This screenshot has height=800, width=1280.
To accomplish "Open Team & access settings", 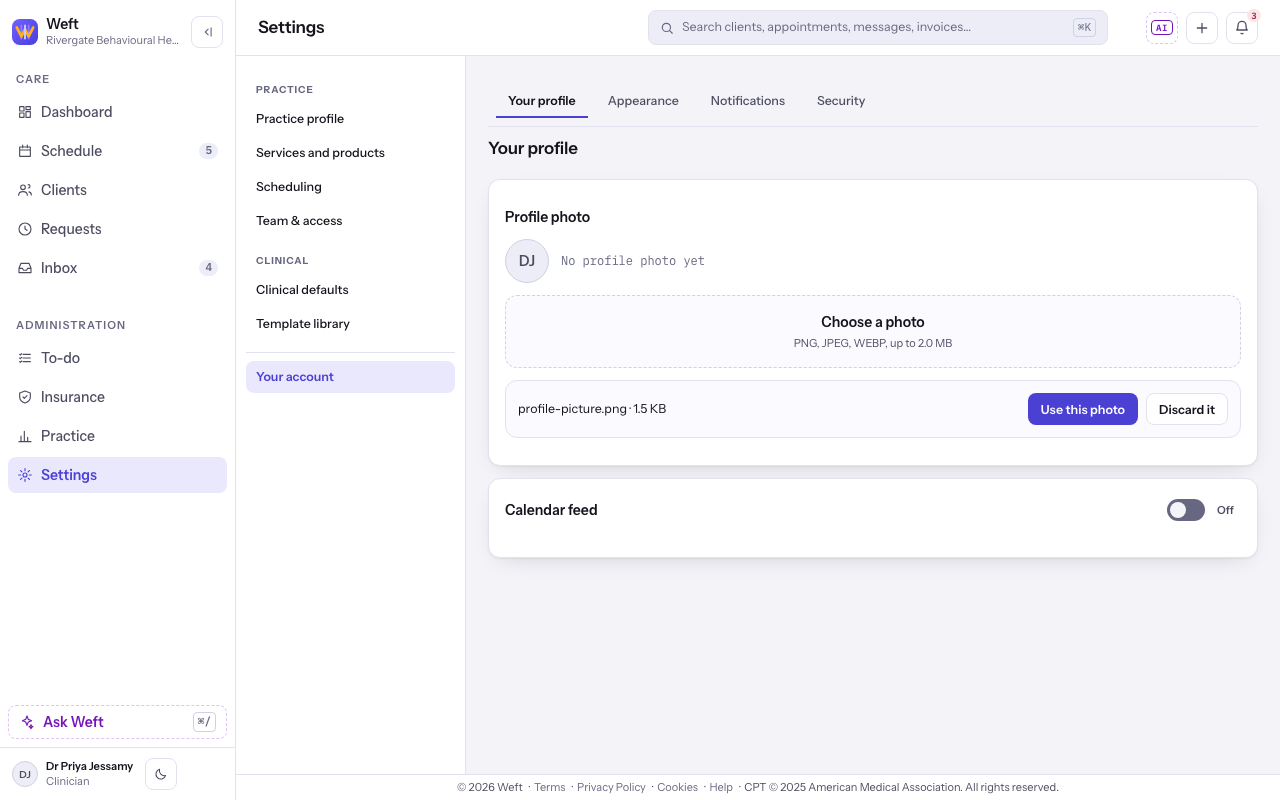I will coord(350,221).
